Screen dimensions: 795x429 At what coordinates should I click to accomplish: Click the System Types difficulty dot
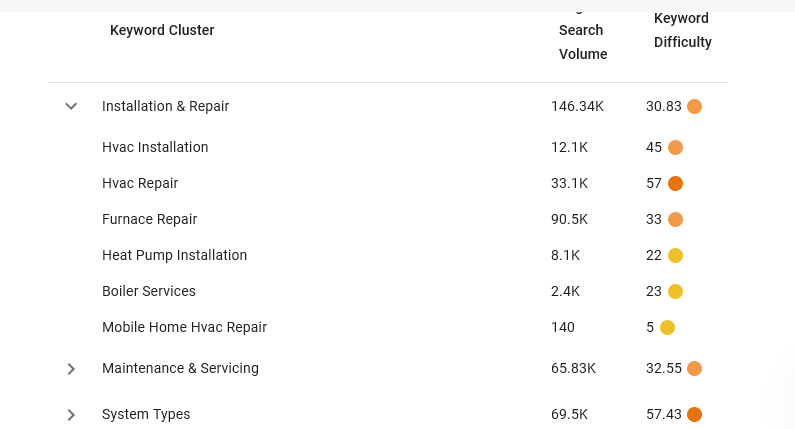coord(694,414)
